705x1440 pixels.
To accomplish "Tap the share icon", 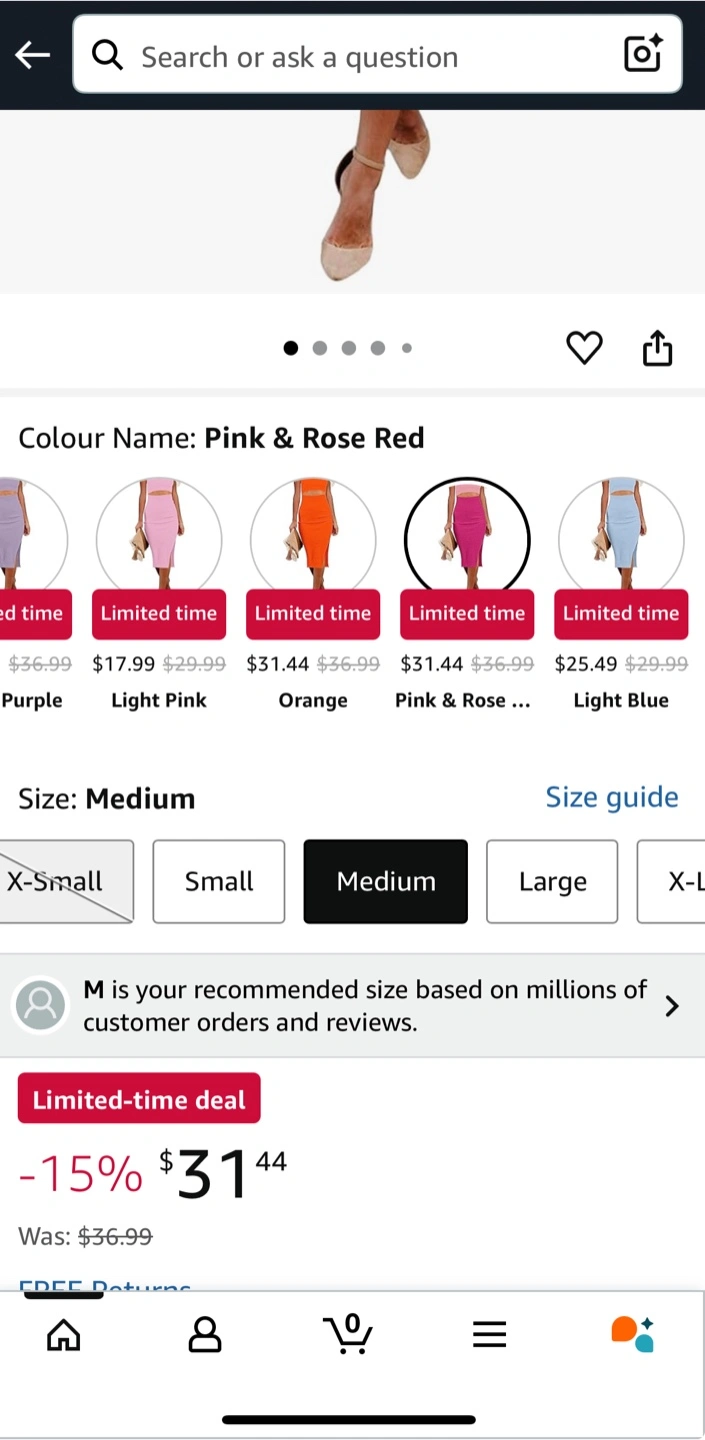I will pos(657,348).
